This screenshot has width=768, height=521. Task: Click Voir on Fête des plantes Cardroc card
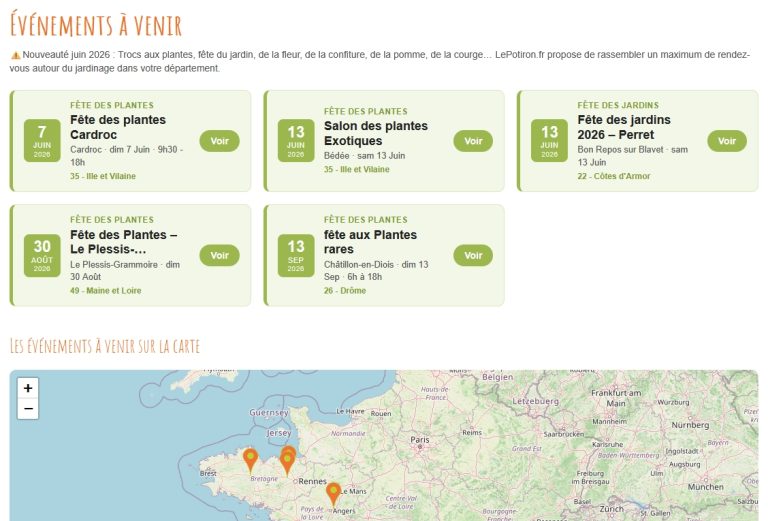click(x=219, y=141)
